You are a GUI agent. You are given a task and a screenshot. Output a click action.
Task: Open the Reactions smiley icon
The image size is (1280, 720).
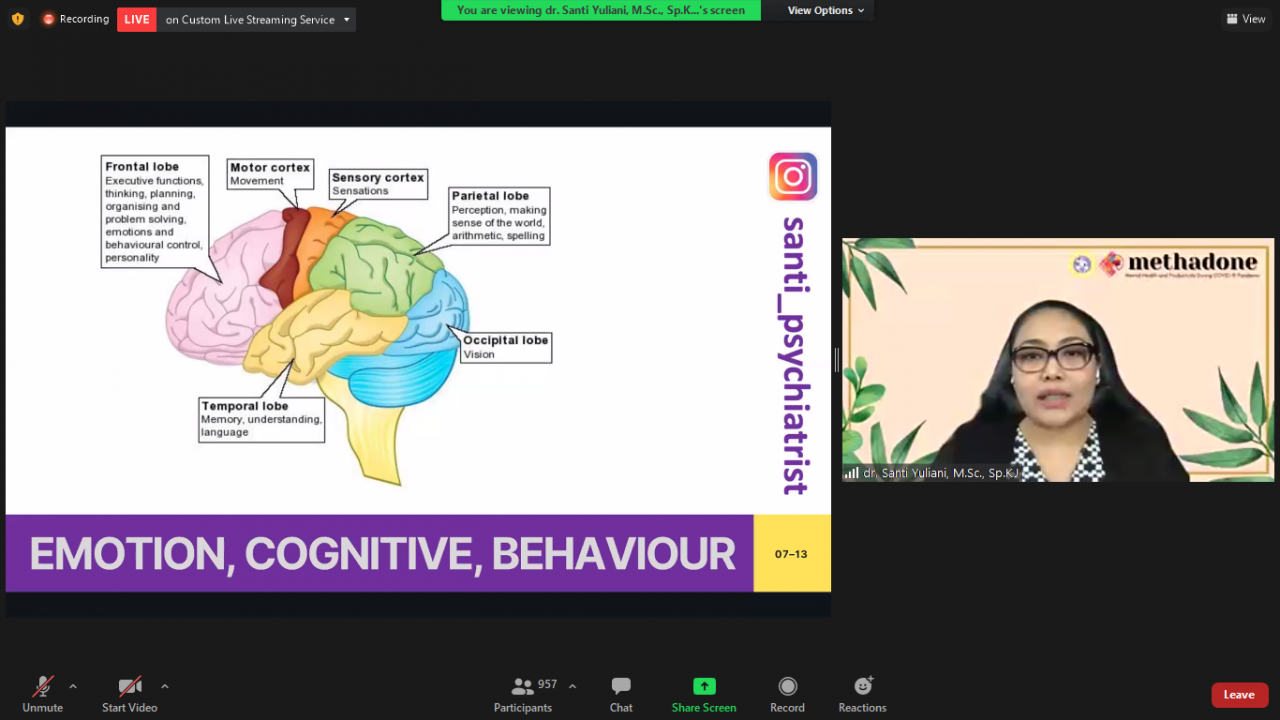(862, 687)
